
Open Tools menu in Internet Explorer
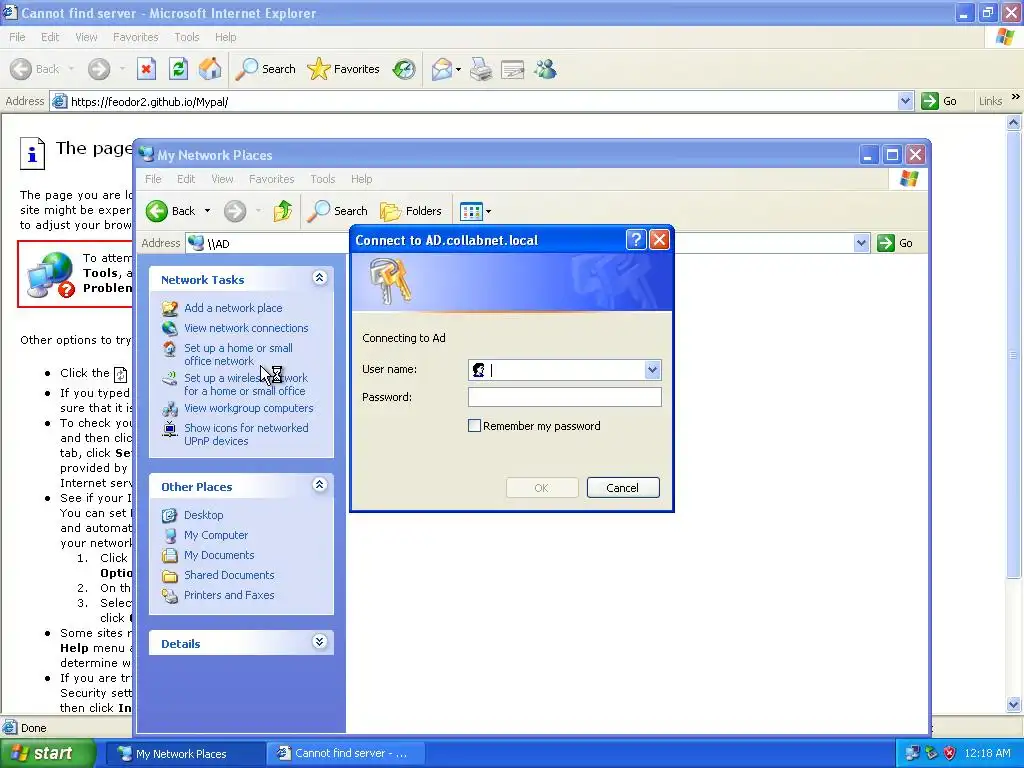click(x=187, y=37)
